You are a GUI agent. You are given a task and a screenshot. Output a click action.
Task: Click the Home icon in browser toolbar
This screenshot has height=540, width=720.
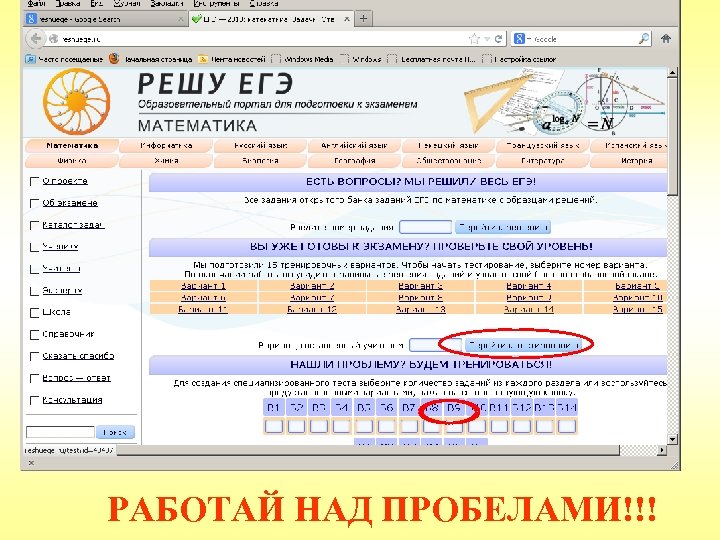pos(665,39)
